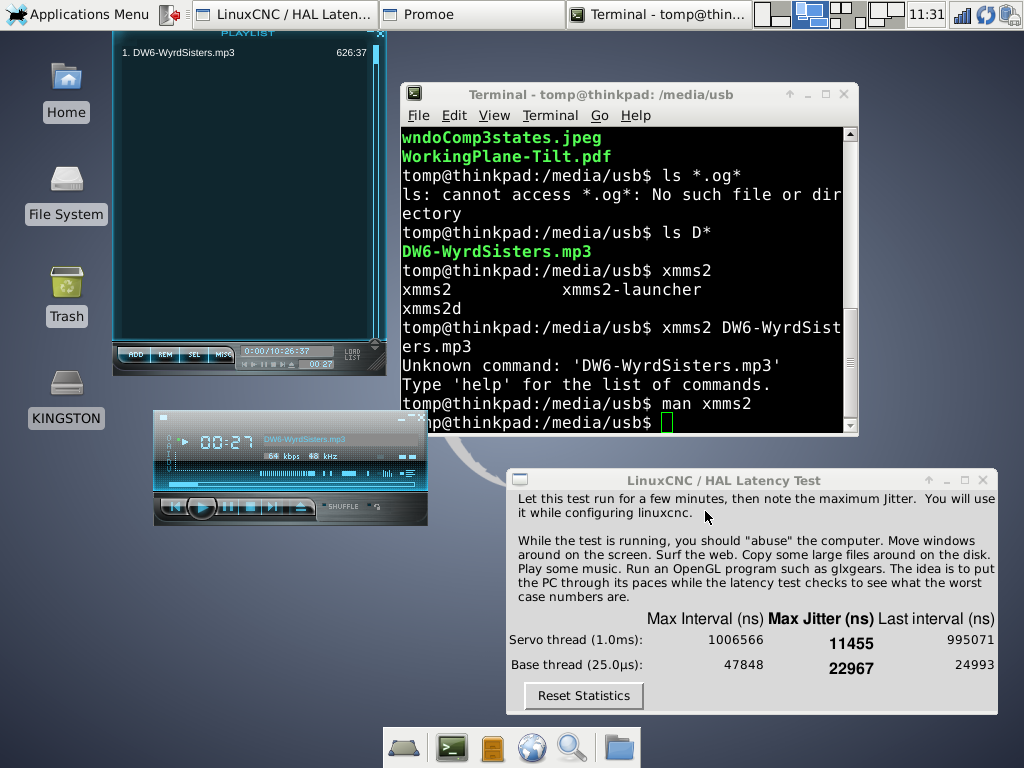Open the playlist MISC menu
Image resolution: width=1024 pixels, height=768 pixels.
[x=222, y=355]
